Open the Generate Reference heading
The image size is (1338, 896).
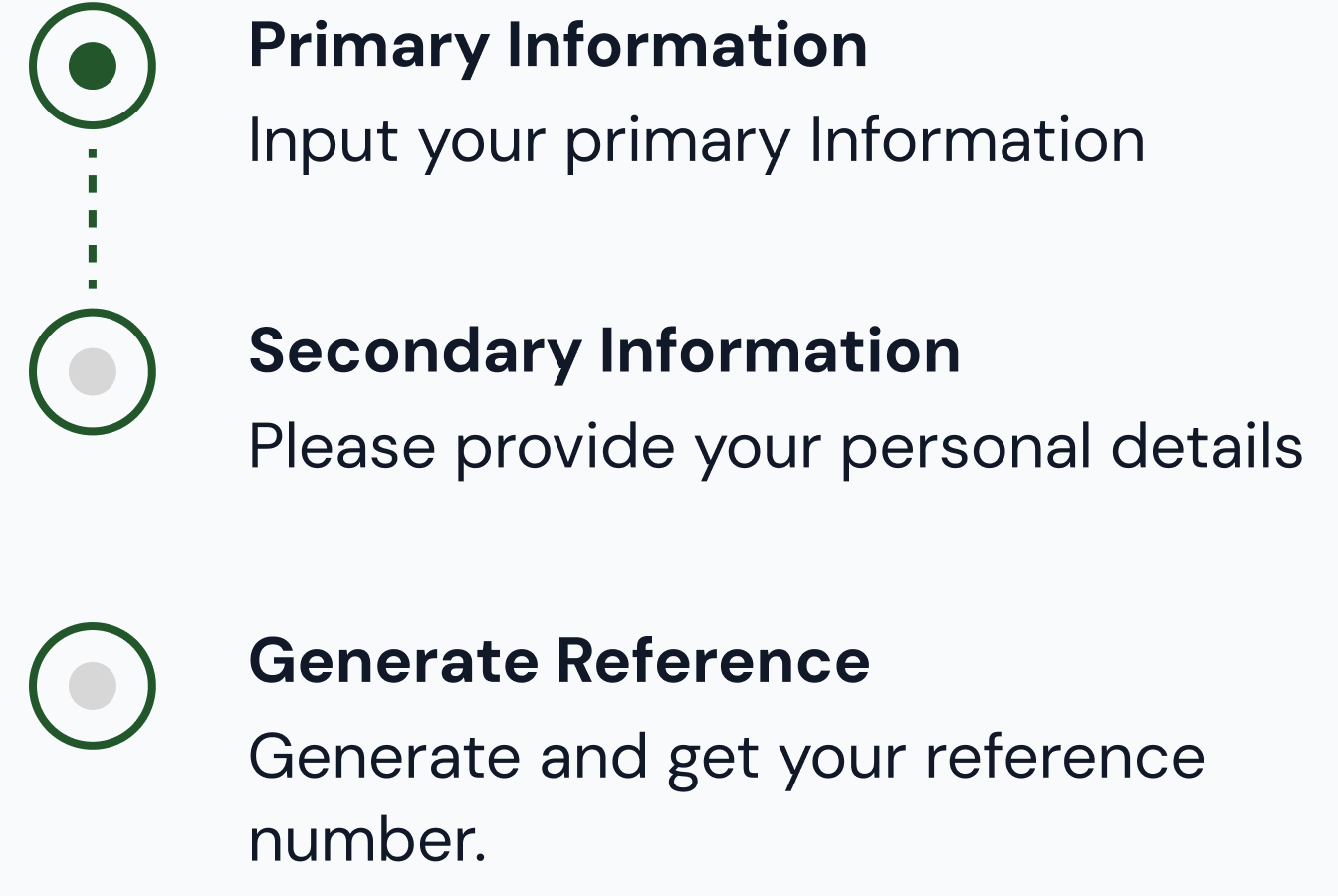559,661
